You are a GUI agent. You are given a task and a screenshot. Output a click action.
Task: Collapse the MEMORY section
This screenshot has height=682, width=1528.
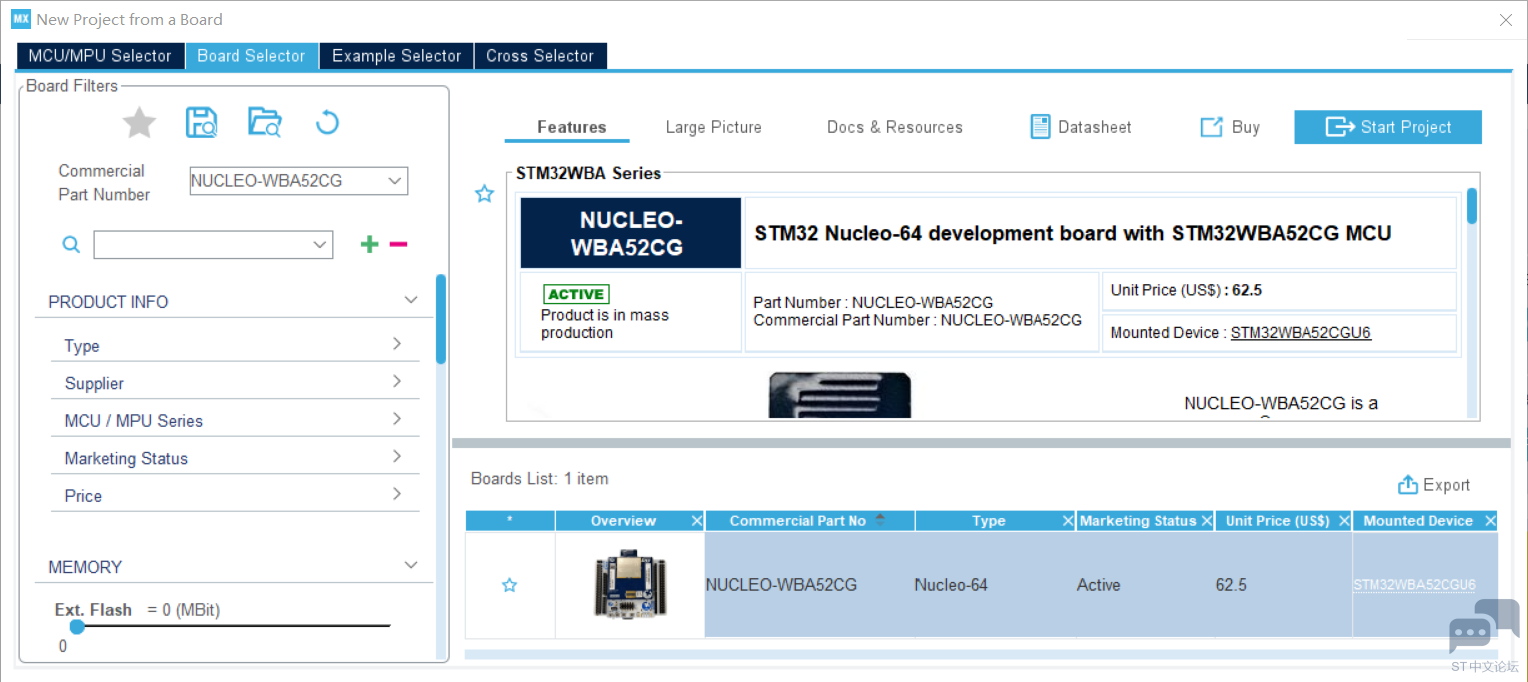[x=410, y=565]
